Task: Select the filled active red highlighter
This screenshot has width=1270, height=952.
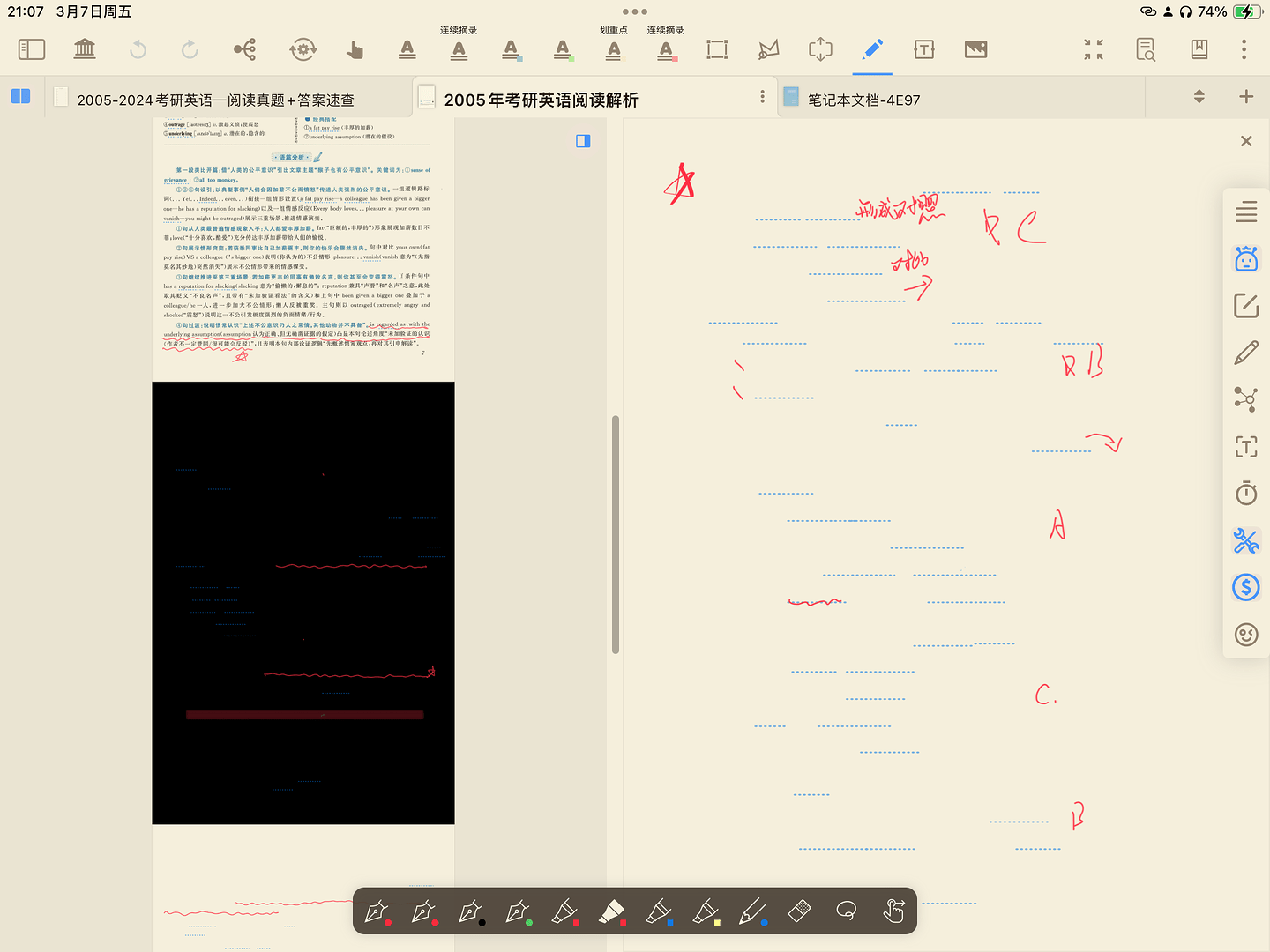Action: (x=612, y=911)
